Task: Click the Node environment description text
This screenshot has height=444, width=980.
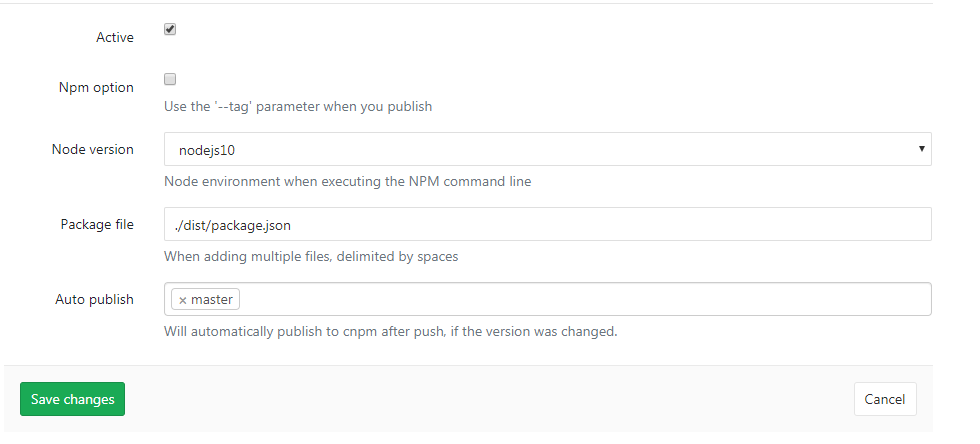Action: click(347, 182)
